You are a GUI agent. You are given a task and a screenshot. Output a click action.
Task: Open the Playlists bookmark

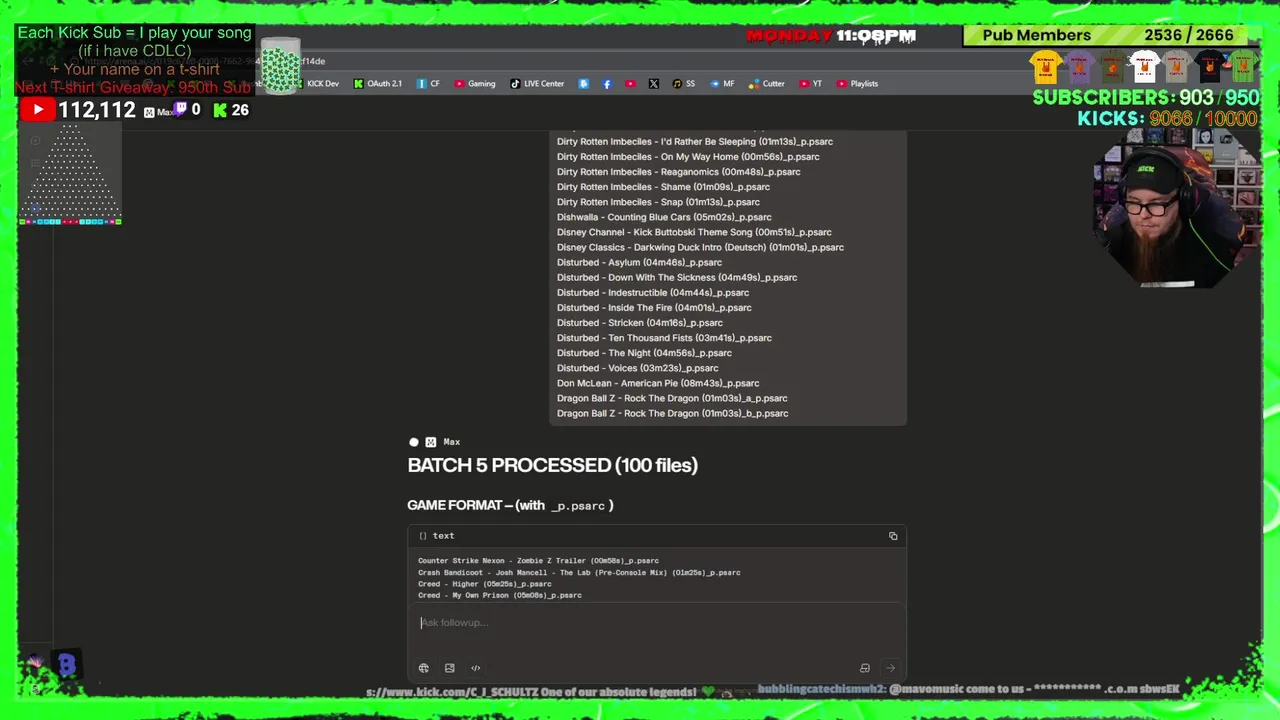tap(858, 84)
